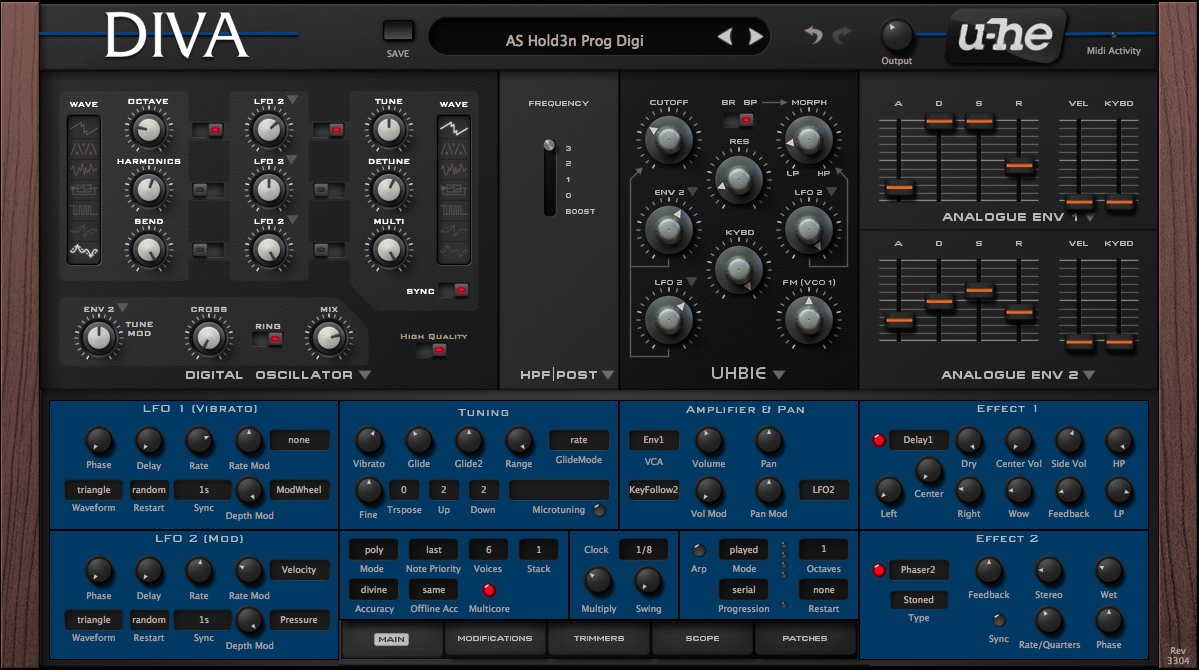Select bottom waveform in left WAVE selector

point(83,250)
